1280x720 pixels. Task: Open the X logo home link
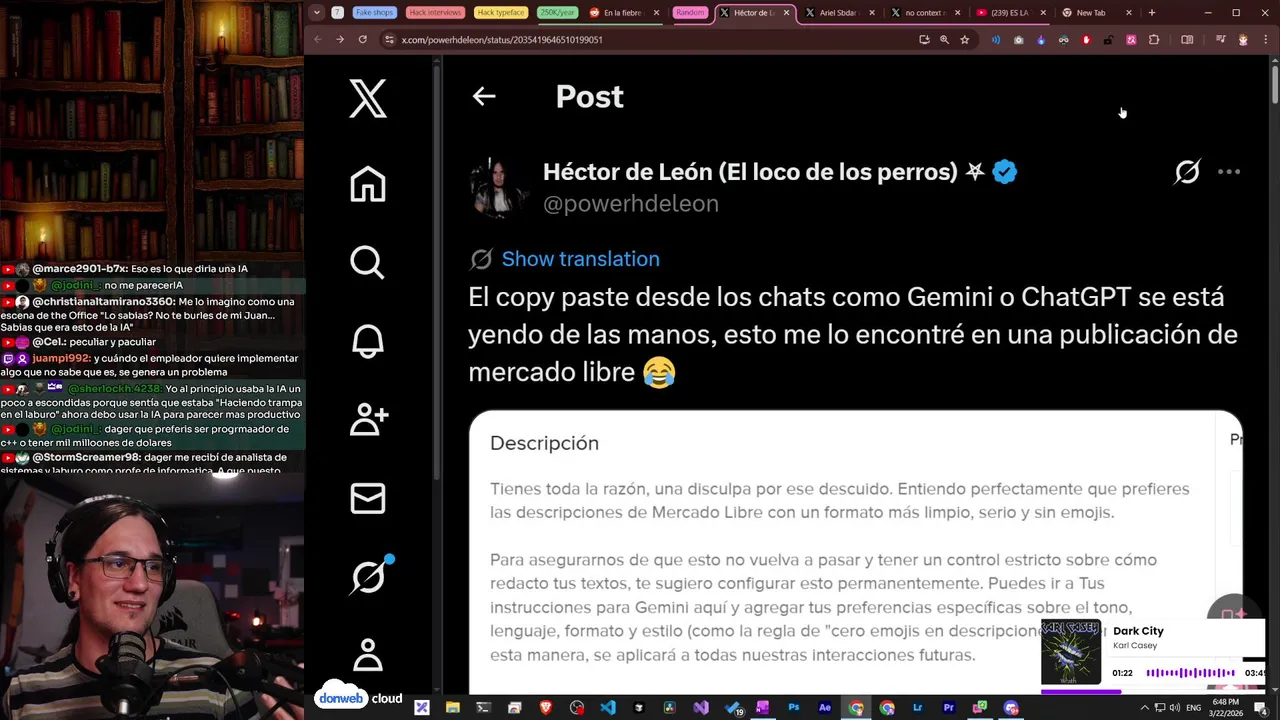click(x=368, y=99)
